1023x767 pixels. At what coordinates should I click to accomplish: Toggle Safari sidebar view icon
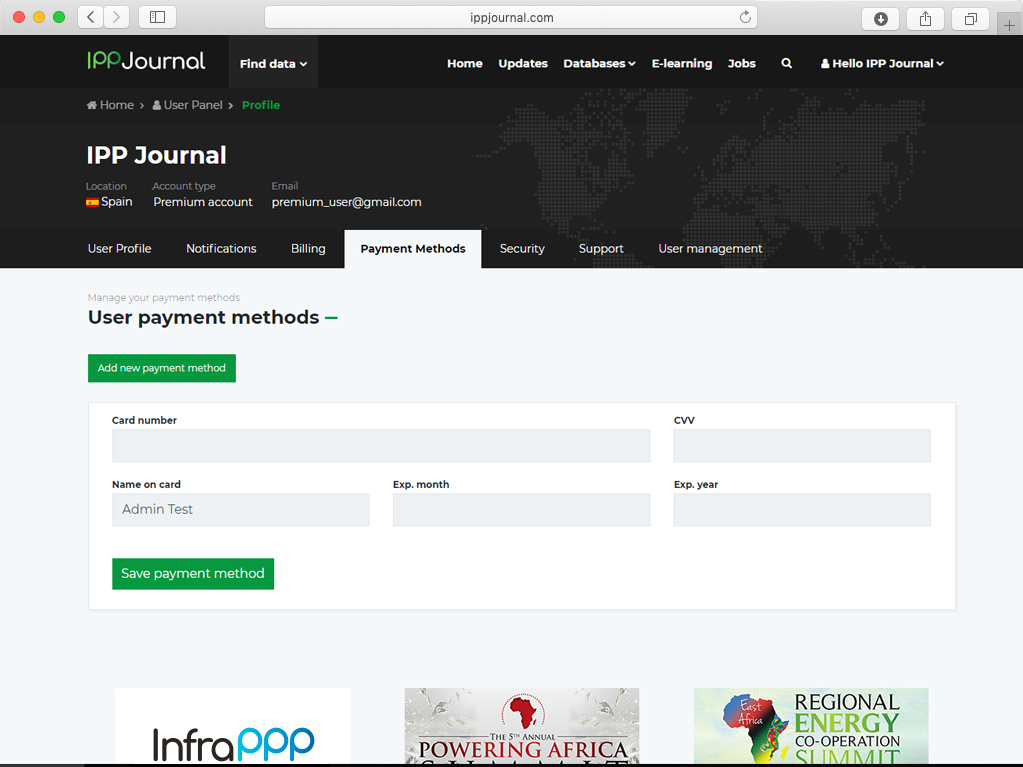click(x=157, y=17)
